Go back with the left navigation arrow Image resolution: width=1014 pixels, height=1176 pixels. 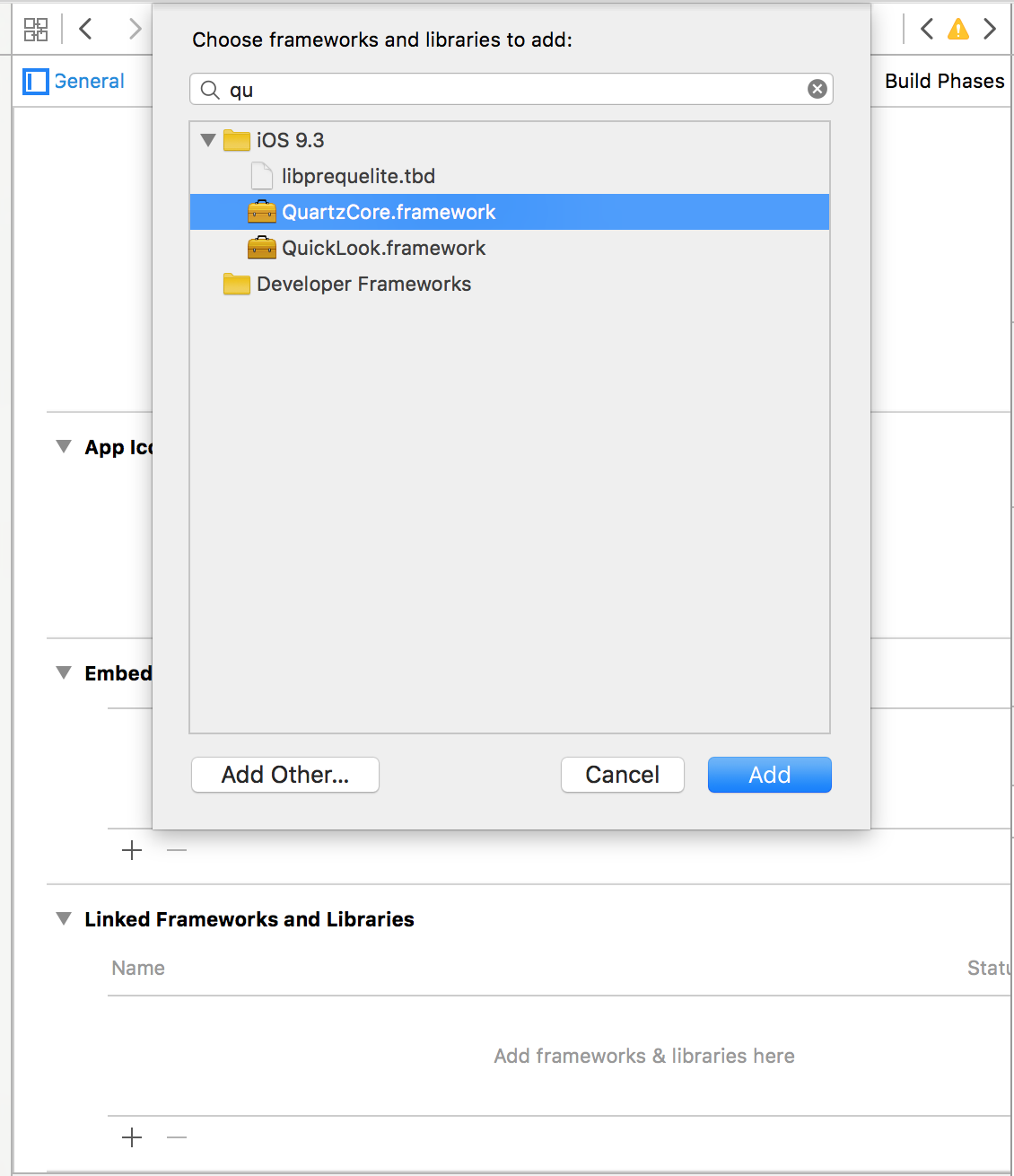(85, 29)
